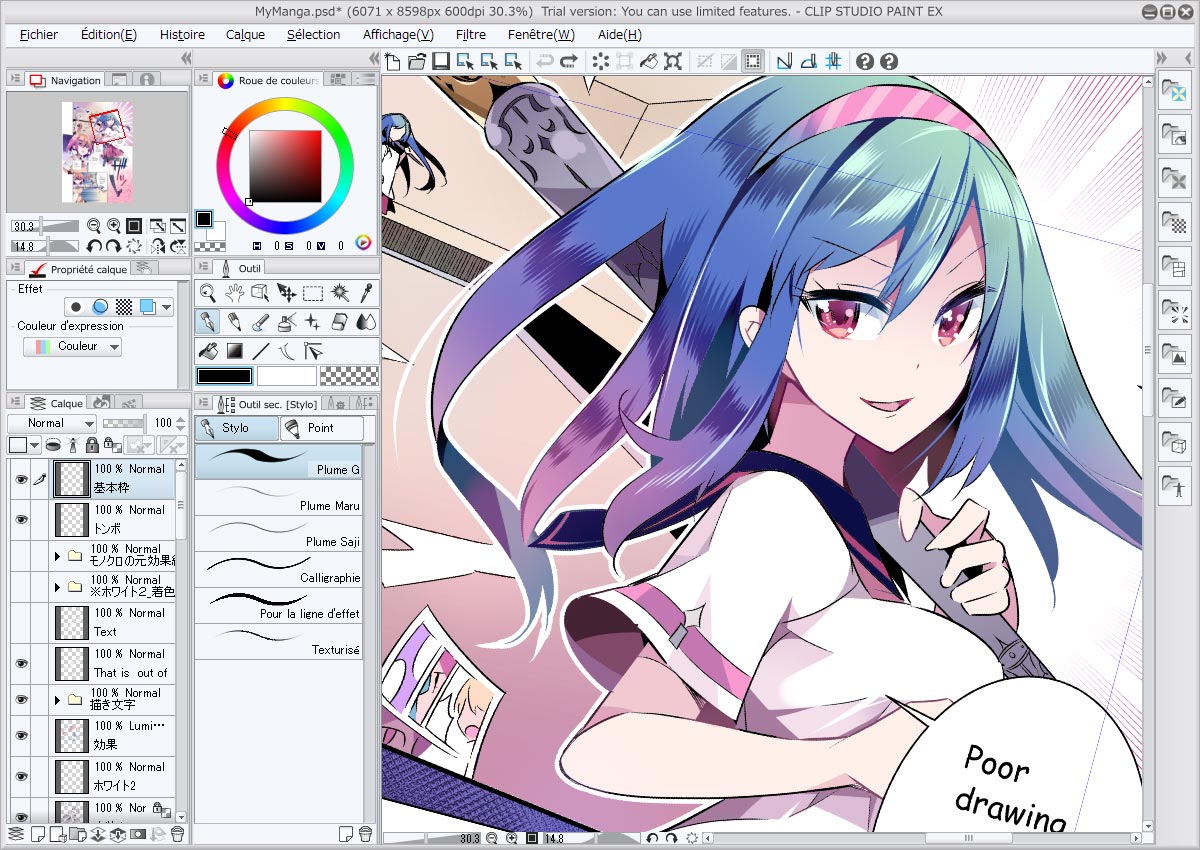Click the transparent color swatch
The height and width of the screenshot is (850, 1200).
coord(349,376)
